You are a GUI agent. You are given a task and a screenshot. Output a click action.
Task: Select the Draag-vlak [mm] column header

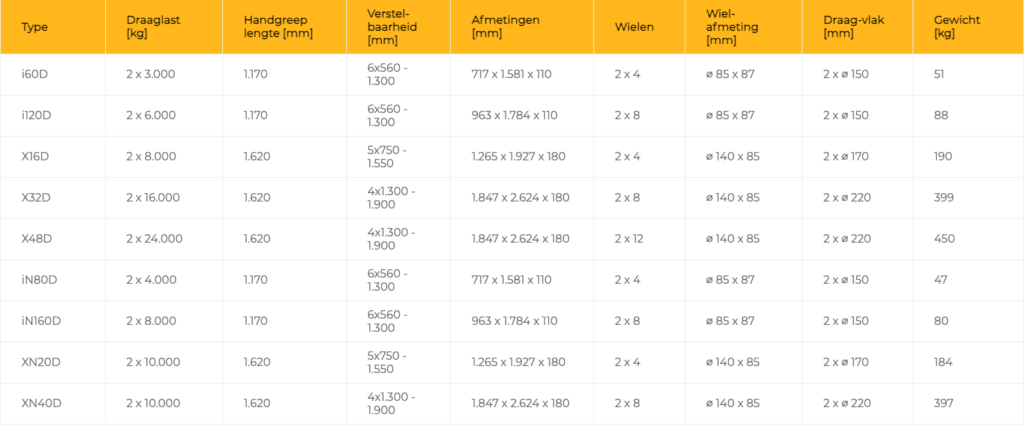click(x=857, y=27)
